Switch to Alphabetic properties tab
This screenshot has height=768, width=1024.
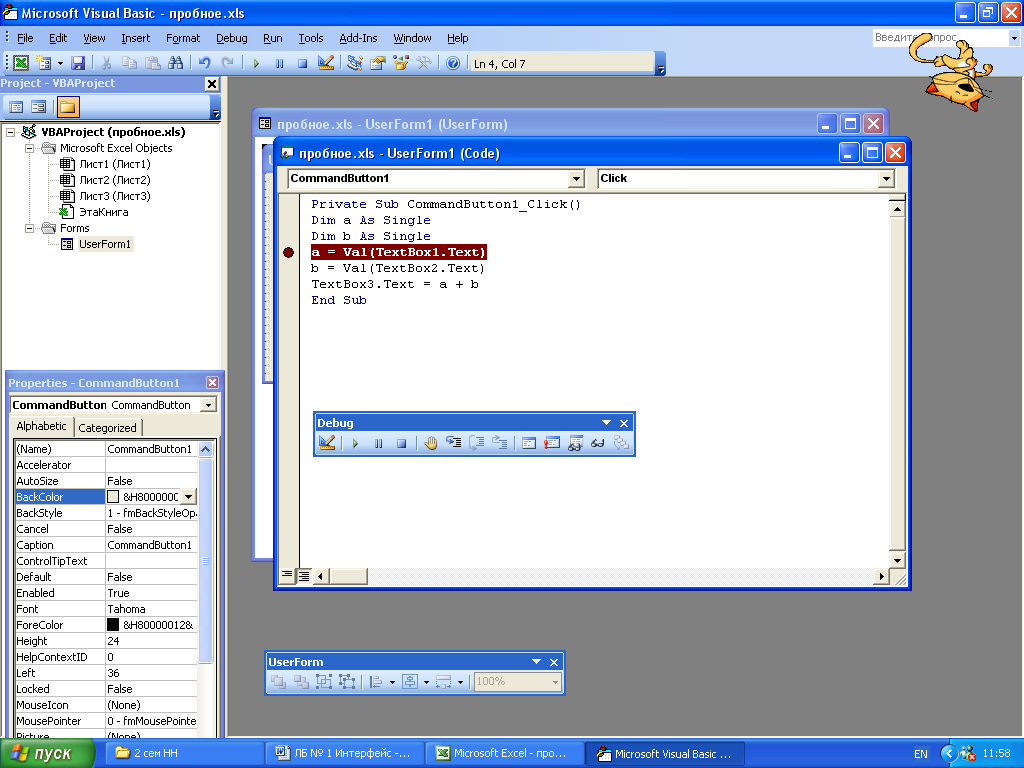[x=41, y=426]
